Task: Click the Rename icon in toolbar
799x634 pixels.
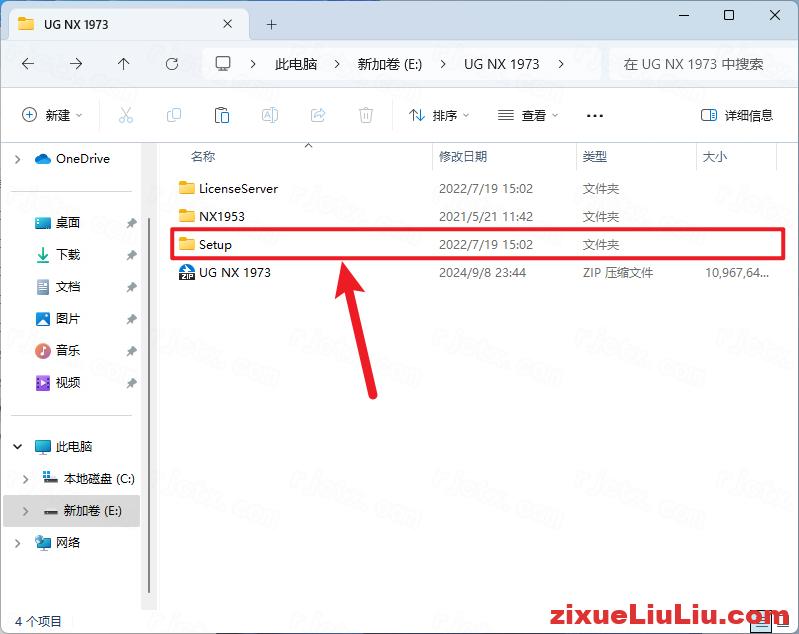Action: [270, 115]
